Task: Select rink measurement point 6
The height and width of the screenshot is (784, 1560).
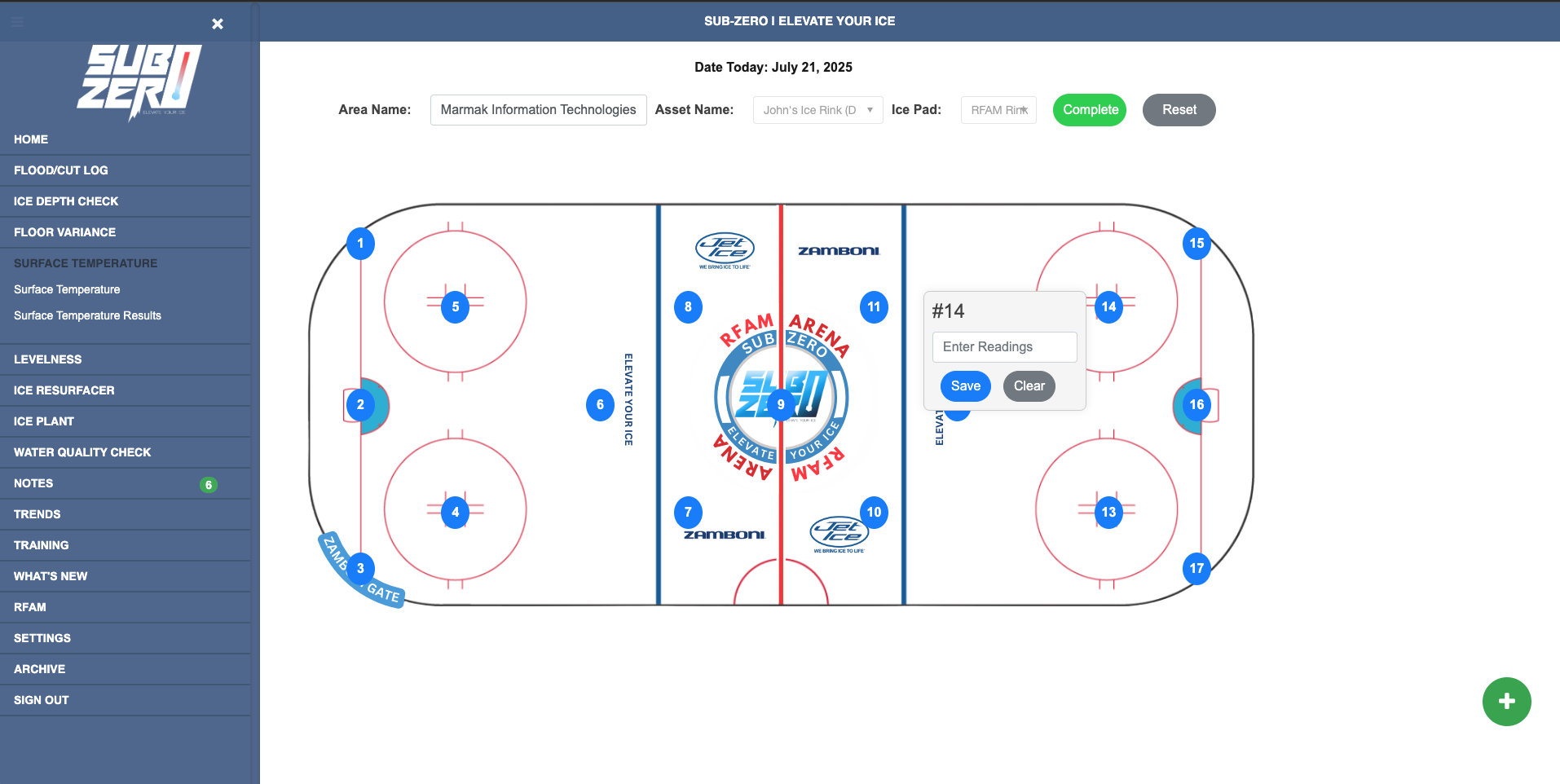Action: (600, 404)
